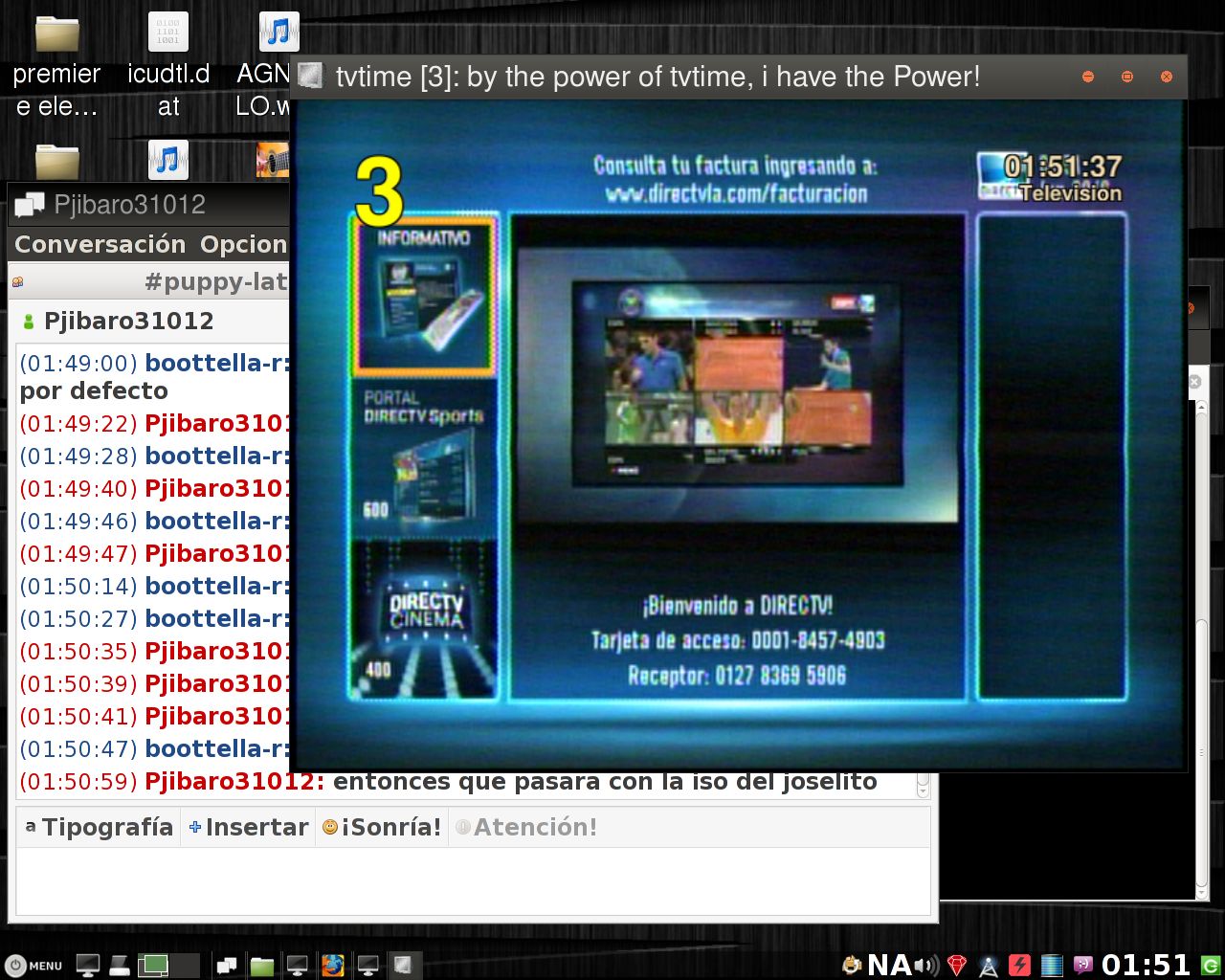Click the Pidgin window title icon
The width and height of the screenshot is (1225, 980).
(30, 204)
